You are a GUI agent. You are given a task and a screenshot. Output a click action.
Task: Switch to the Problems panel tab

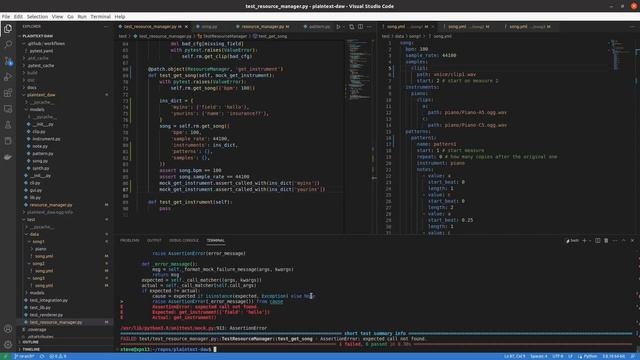pyautogui.click(x=129, y=240)
